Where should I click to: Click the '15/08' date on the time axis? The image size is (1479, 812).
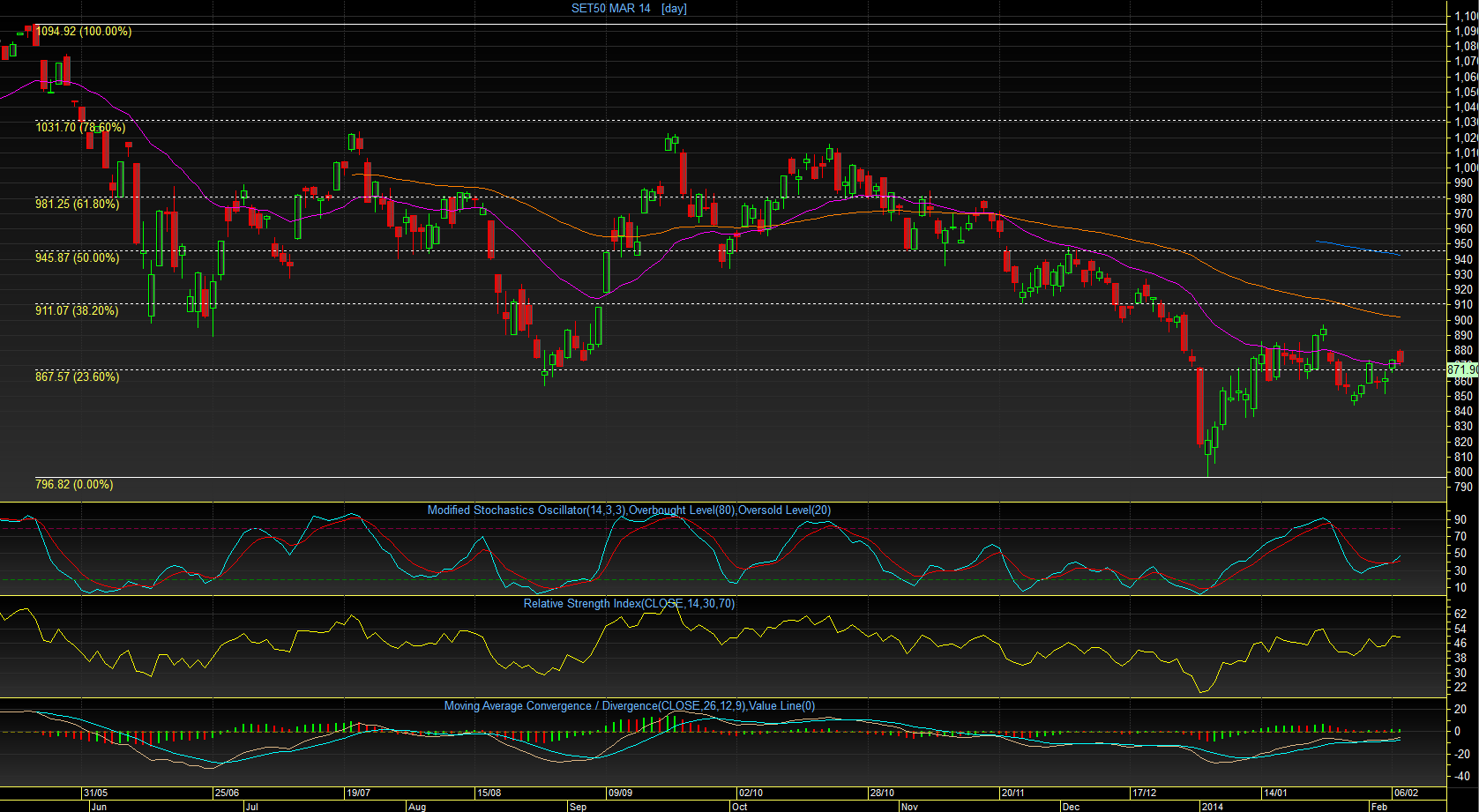(489, 793)
